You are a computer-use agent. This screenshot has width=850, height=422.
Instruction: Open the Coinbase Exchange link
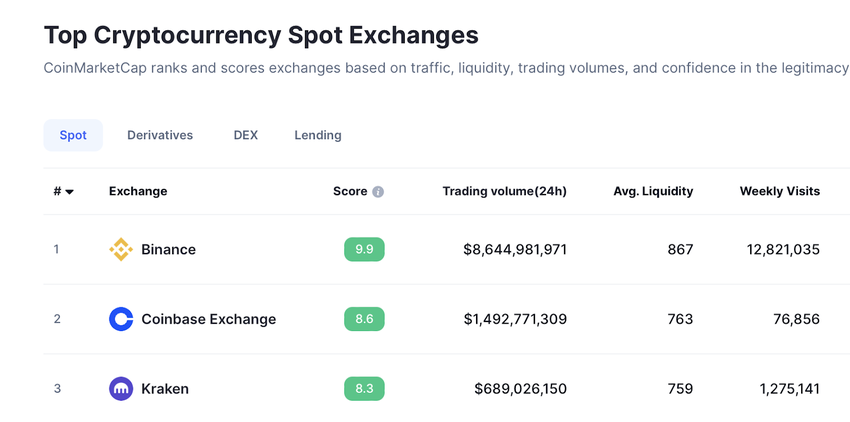[208, 319]
